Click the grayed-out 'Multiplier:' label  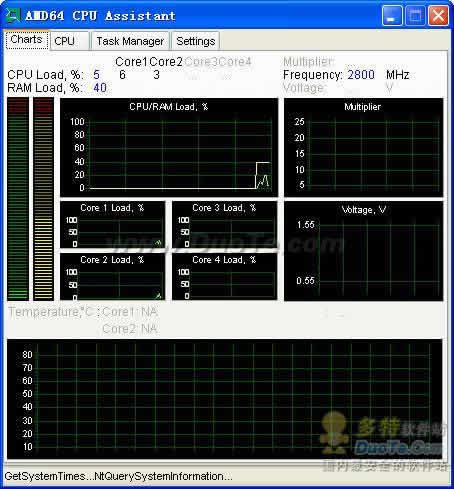coord(308,62)
